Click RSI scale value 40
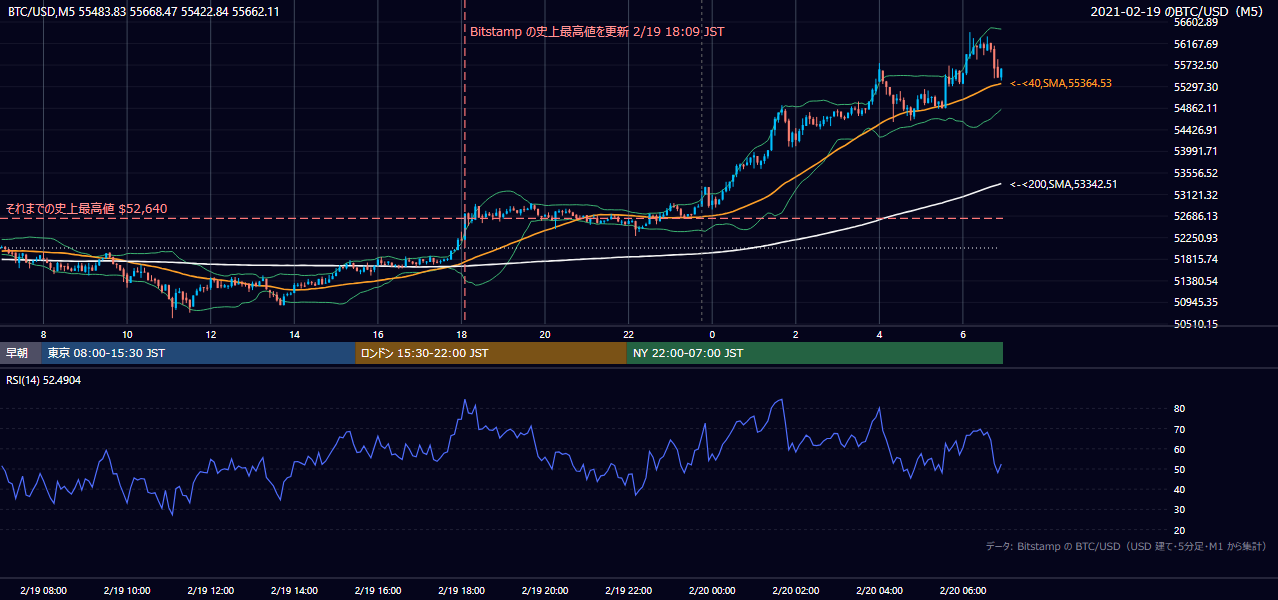The image size is (1278, 600). 1179,489
